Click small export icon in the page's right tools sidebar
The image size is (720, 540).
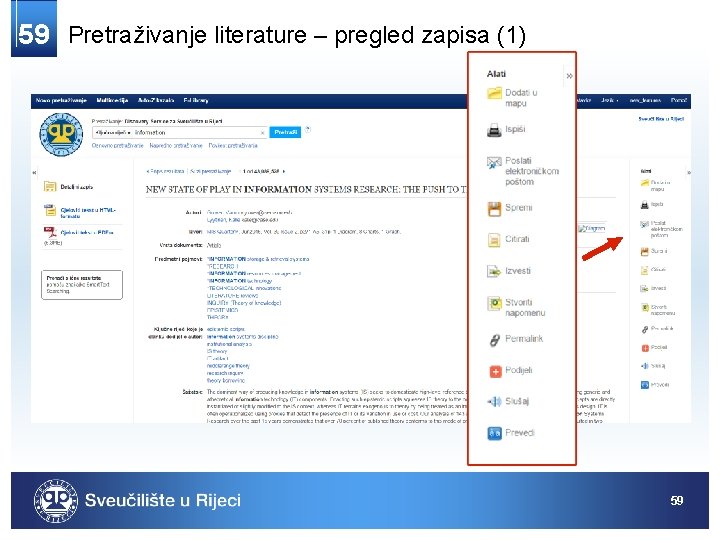point(645,288)
